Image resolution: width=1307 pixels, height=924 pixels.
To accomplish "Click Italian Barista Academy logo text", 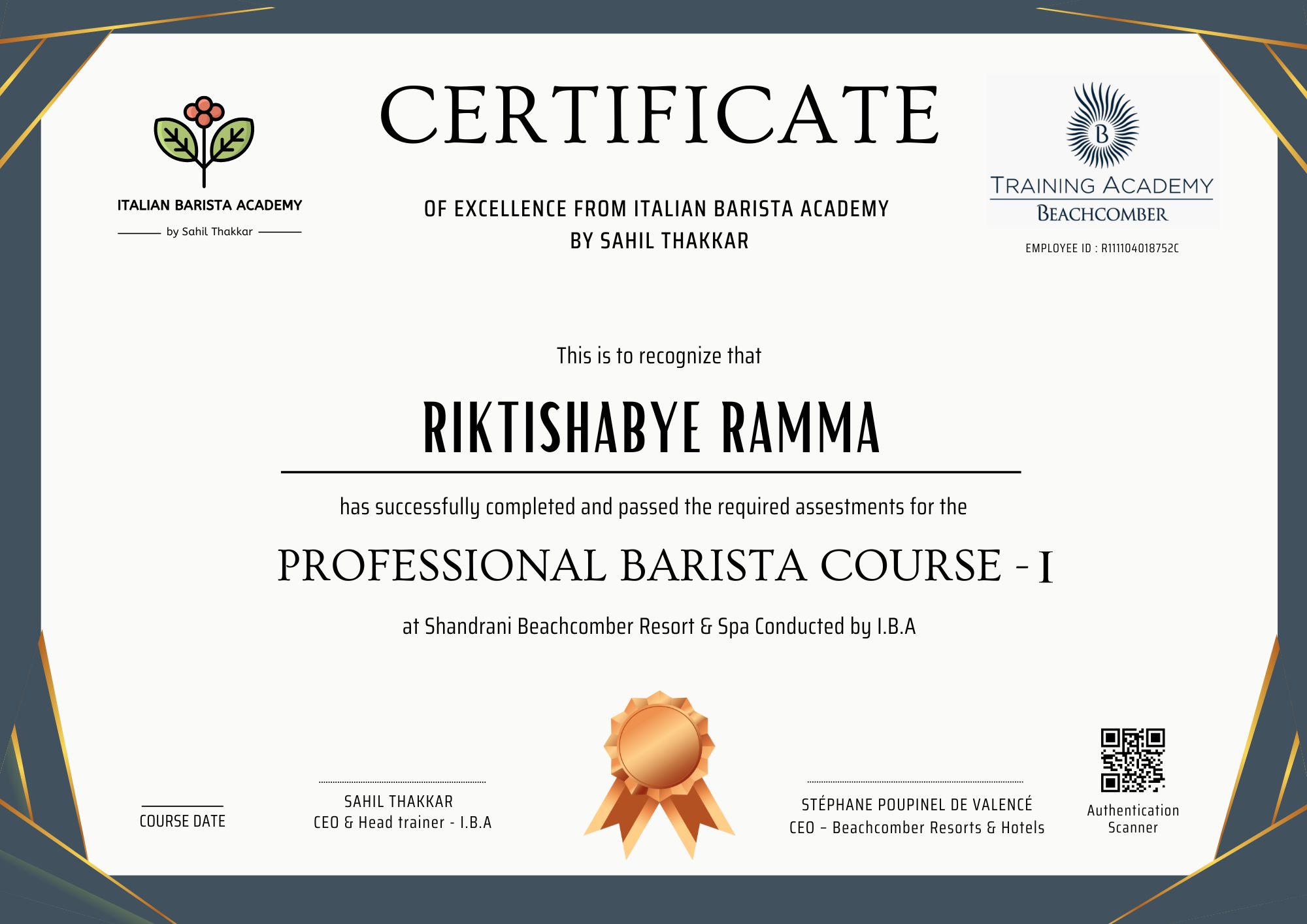I will (x=209, y=205).
